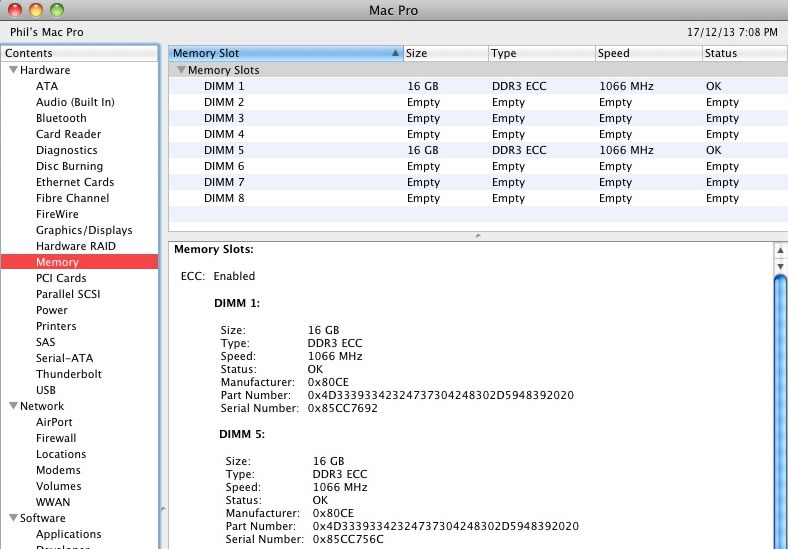Select Hardware RAID in sidebar
The height and width of the screenshot is (549, 788).
76,246
